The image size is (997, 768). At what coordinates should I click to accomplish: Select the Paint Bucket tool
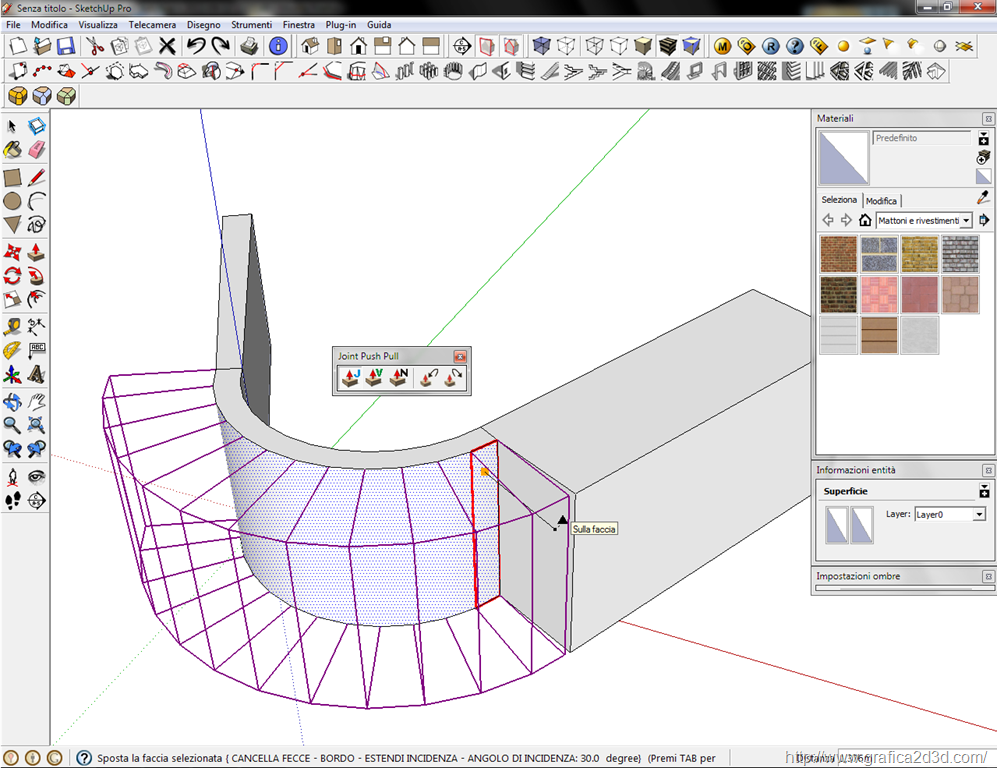(x=13, y=150)
